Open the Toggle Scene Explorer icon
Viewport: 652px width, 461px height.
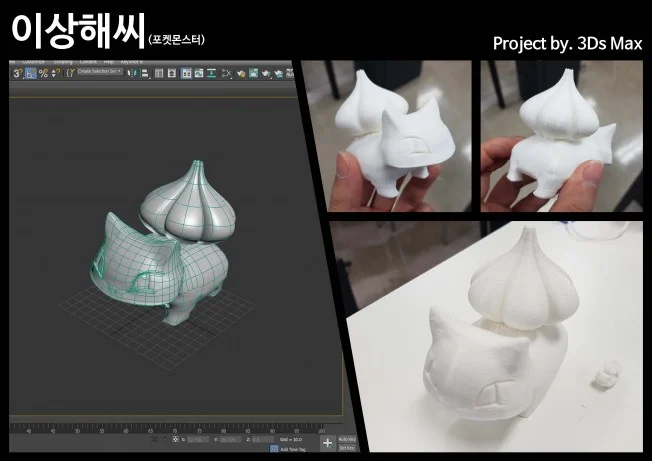160,73
